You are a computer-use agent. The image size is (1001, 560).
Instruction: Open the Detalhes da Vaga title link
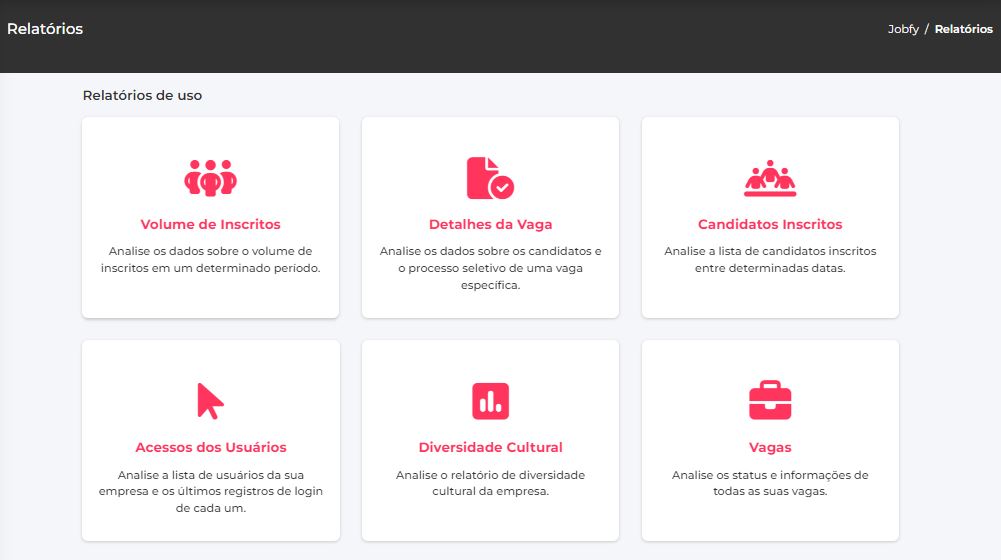point(490,225)
